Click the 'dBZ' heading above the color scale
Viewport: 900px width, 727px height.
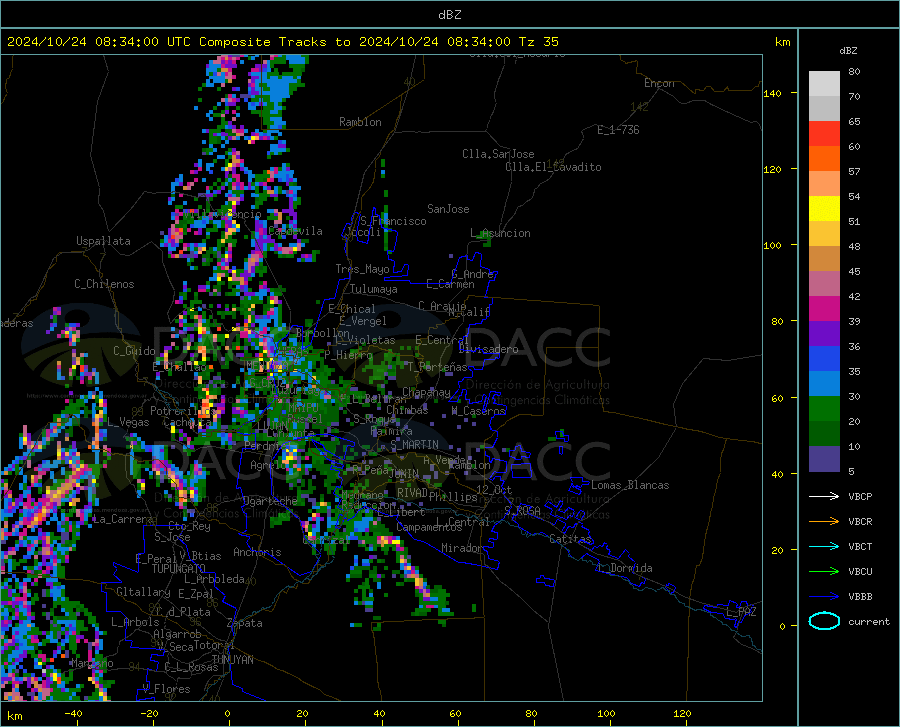[x=848, y=50]
